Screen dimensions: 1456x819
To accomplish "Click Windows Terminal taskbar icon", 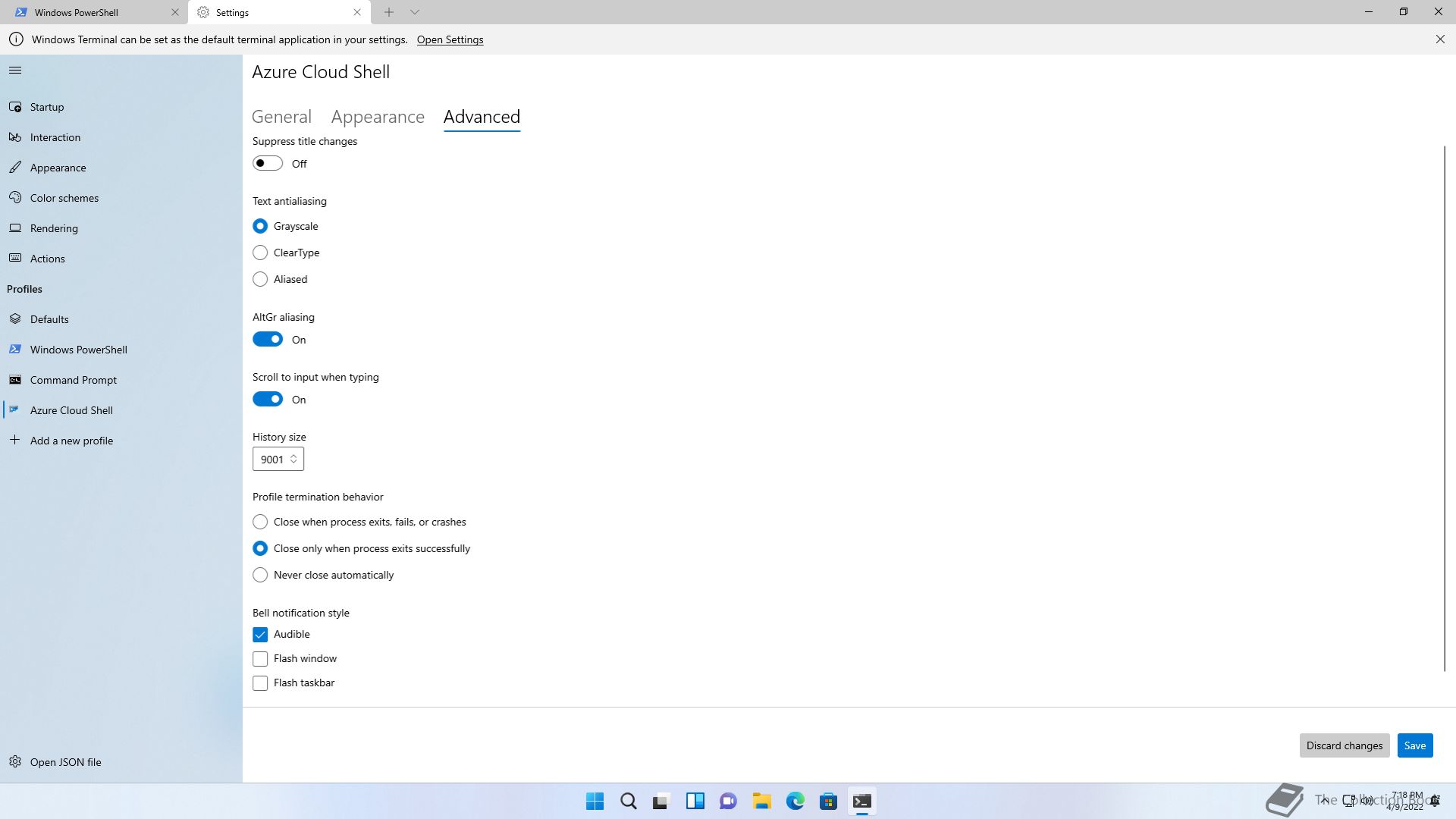I will (862, 801).
